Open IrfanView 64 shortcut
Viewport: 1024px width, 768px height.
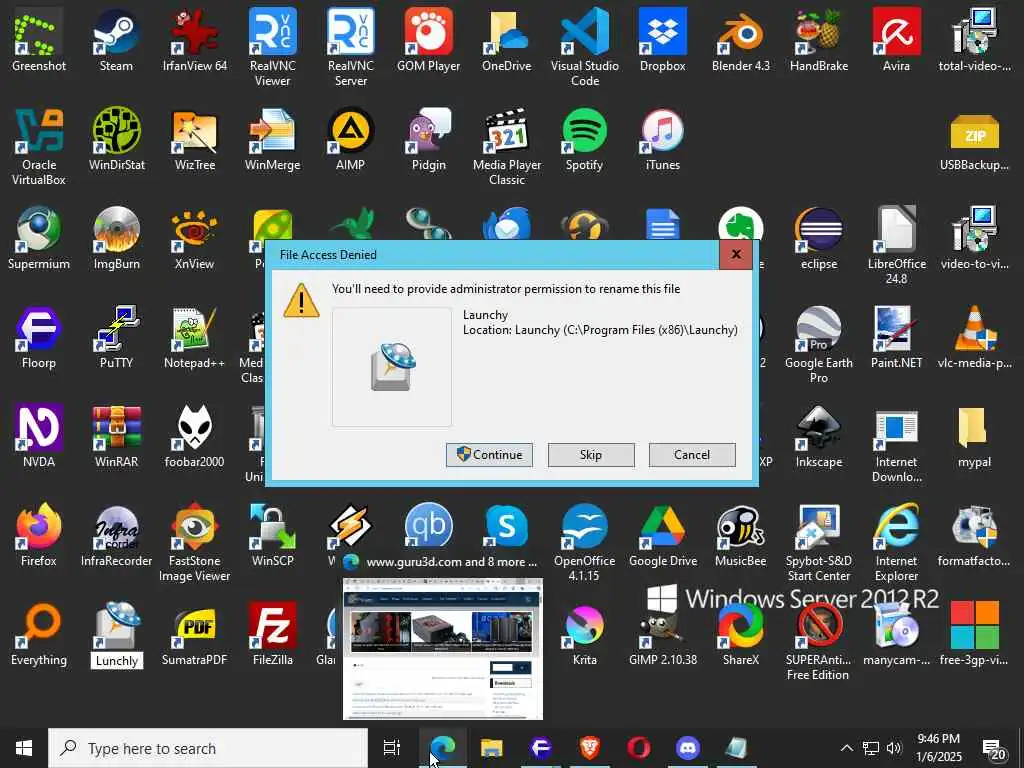pos(195,39)
